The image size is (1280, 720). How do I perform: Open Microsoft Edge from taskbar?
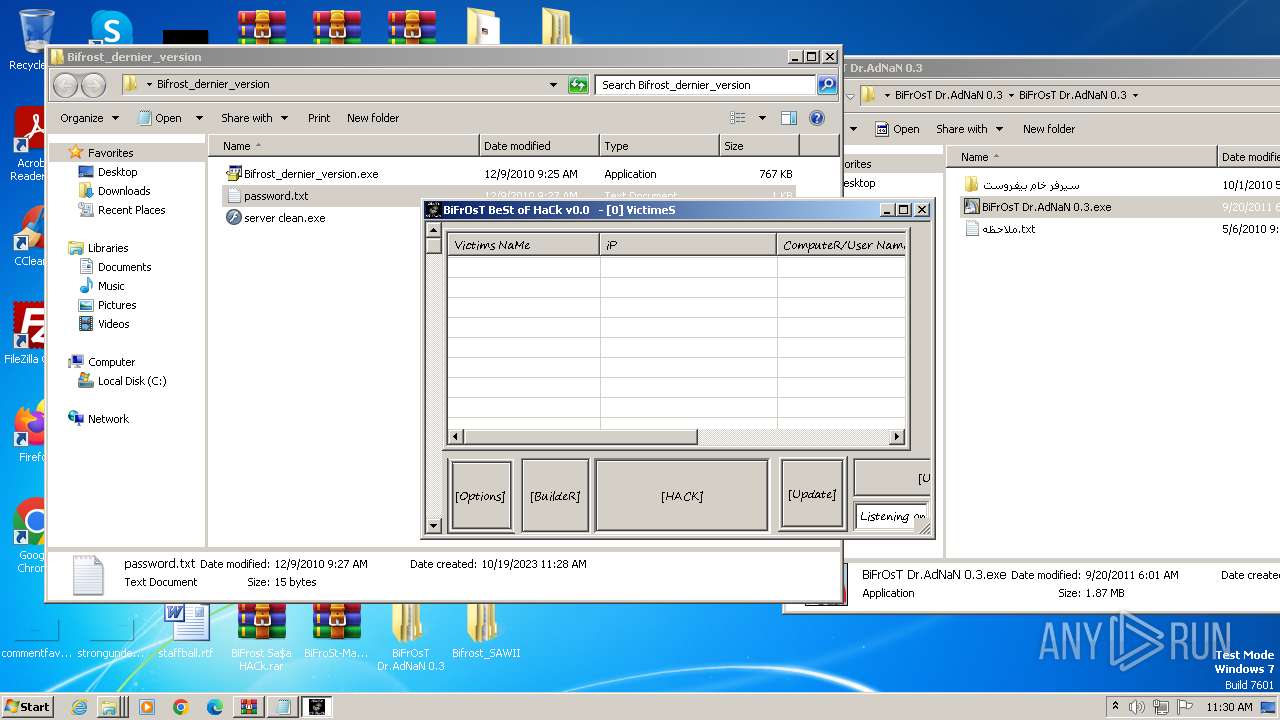[x=214, y=707]
